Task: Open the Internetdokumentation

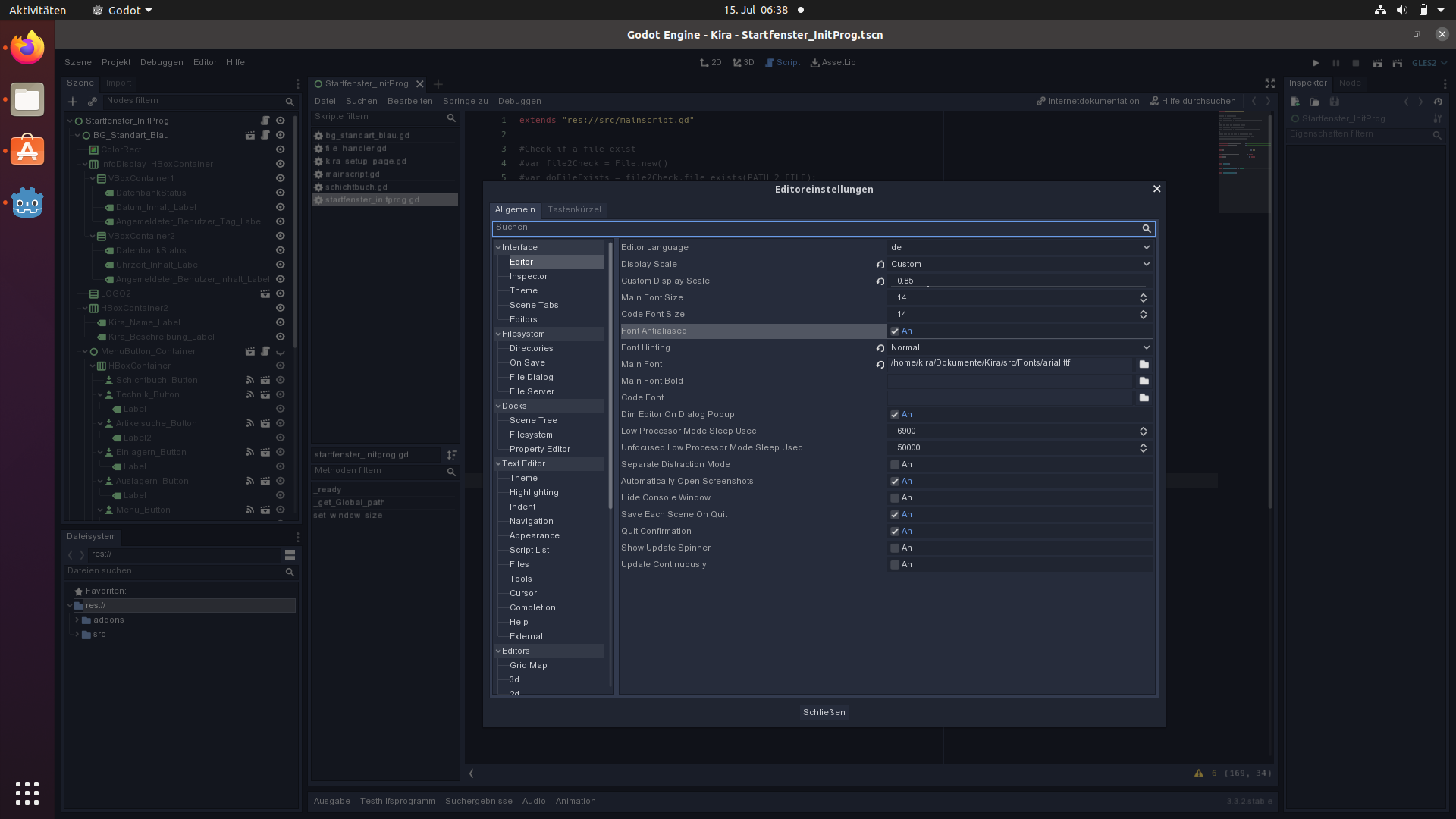Action: (1089, 101)
